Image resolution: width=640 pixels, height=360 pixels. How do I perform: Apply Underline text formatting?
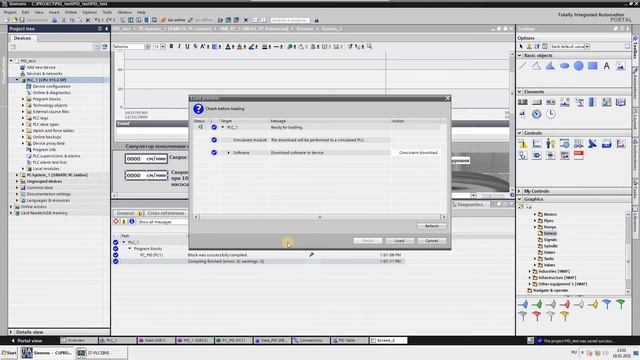(187, 47)
